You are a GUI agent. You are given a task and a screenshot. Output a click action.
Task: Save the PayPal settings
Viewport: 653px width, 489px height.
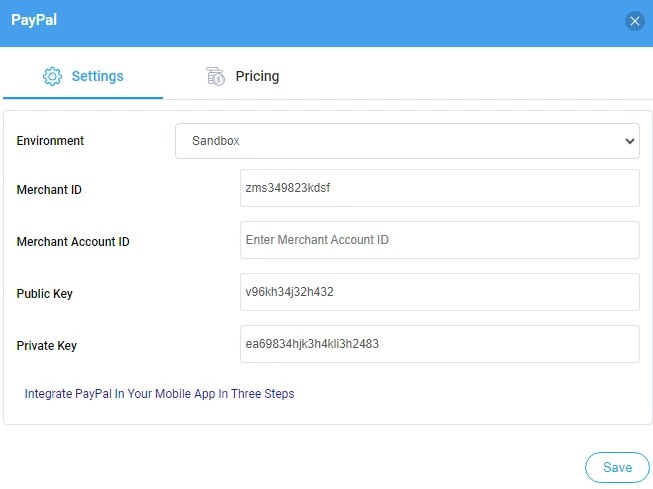(x=617, y=467)
